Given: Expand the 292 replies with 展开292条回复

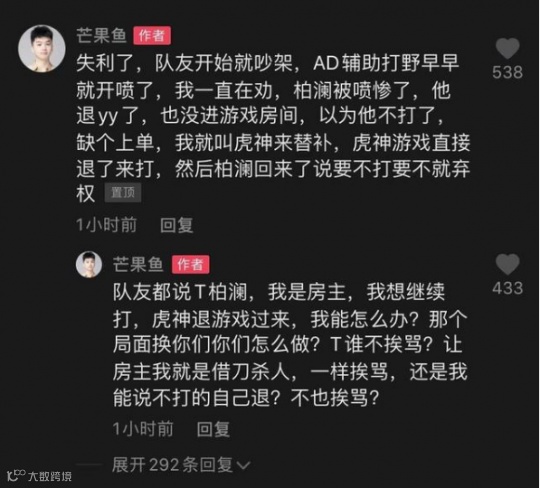Looking at the screenshot, I should click(181, 465).
